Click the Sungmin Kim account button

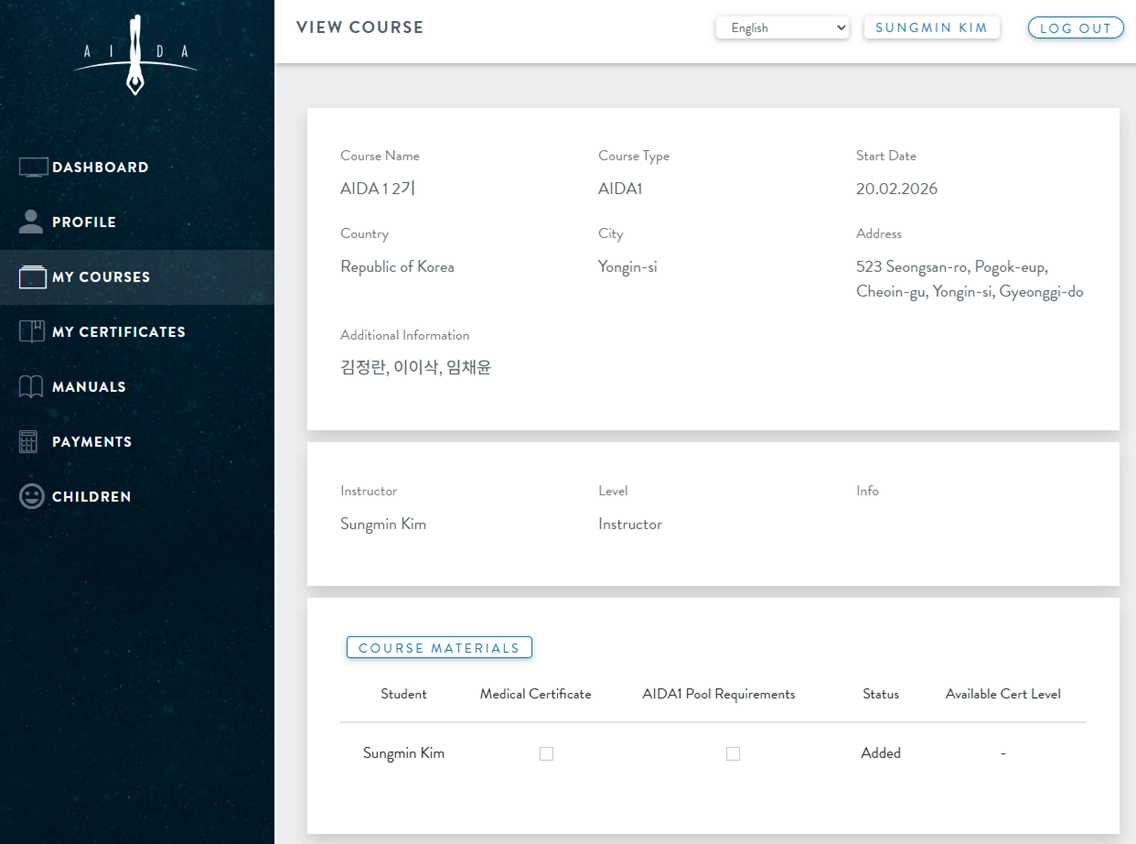(932, 28)
